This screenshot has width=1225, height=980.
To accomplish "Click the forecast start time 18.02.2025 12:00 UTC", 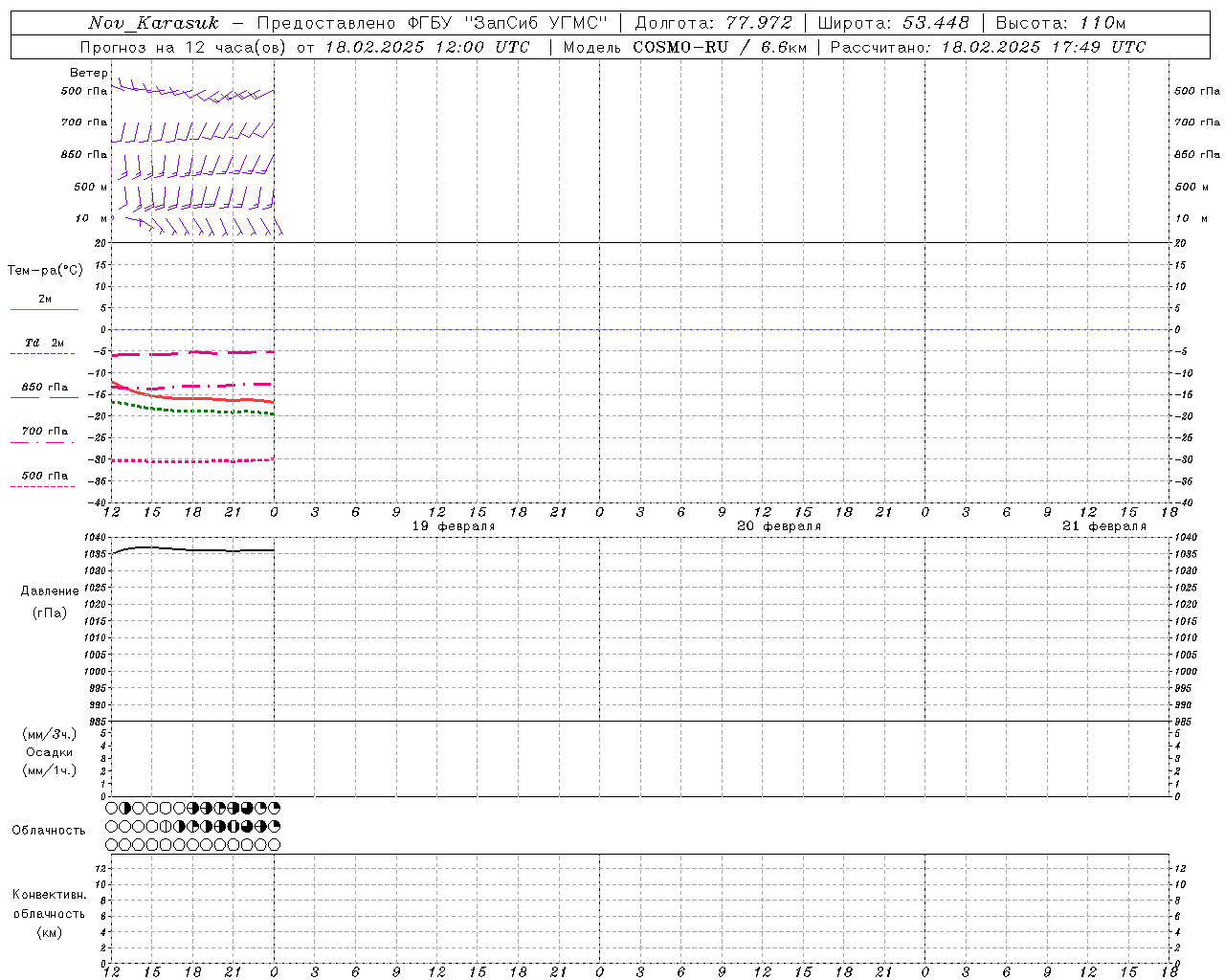I will pos(427,47).
